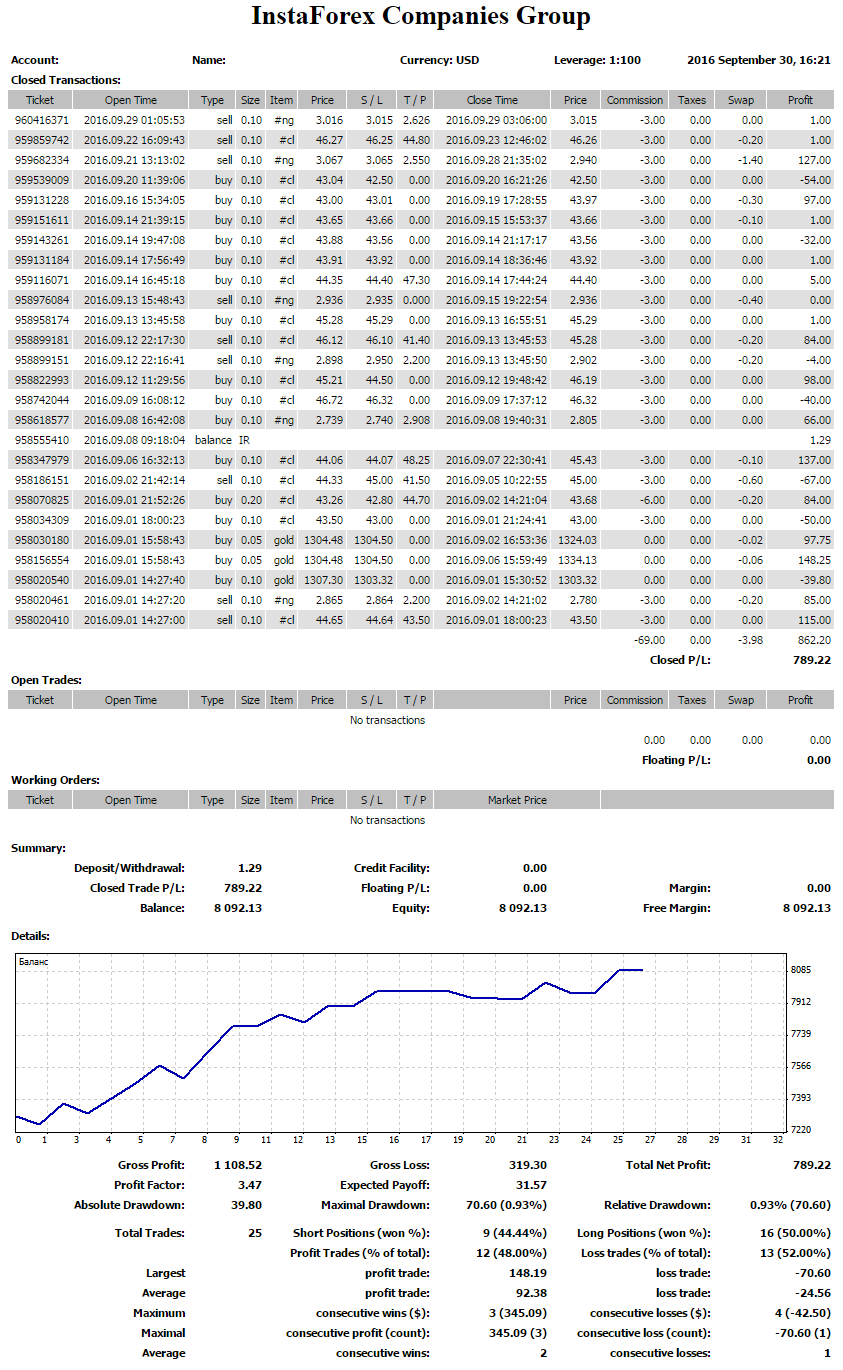Click the 8085 value on chart axis

tap(801, 970)
